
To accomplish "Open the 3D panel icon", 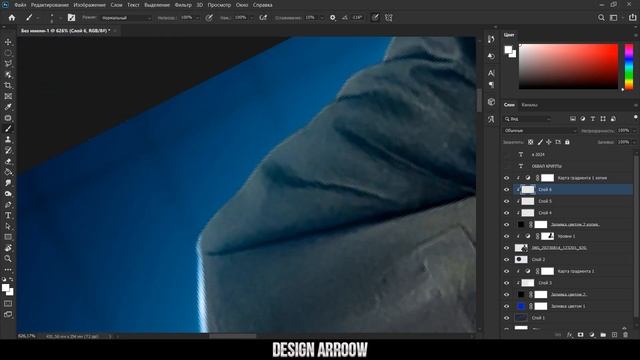I will [x=491, y=102].
